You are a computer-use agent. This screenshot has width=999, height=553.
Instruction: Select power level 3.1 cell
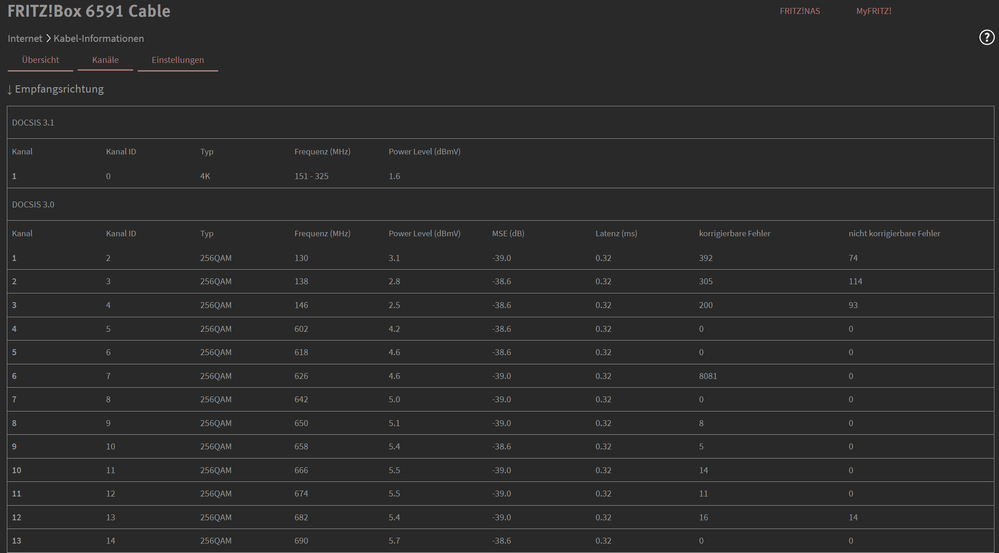(x=394, y=258)
